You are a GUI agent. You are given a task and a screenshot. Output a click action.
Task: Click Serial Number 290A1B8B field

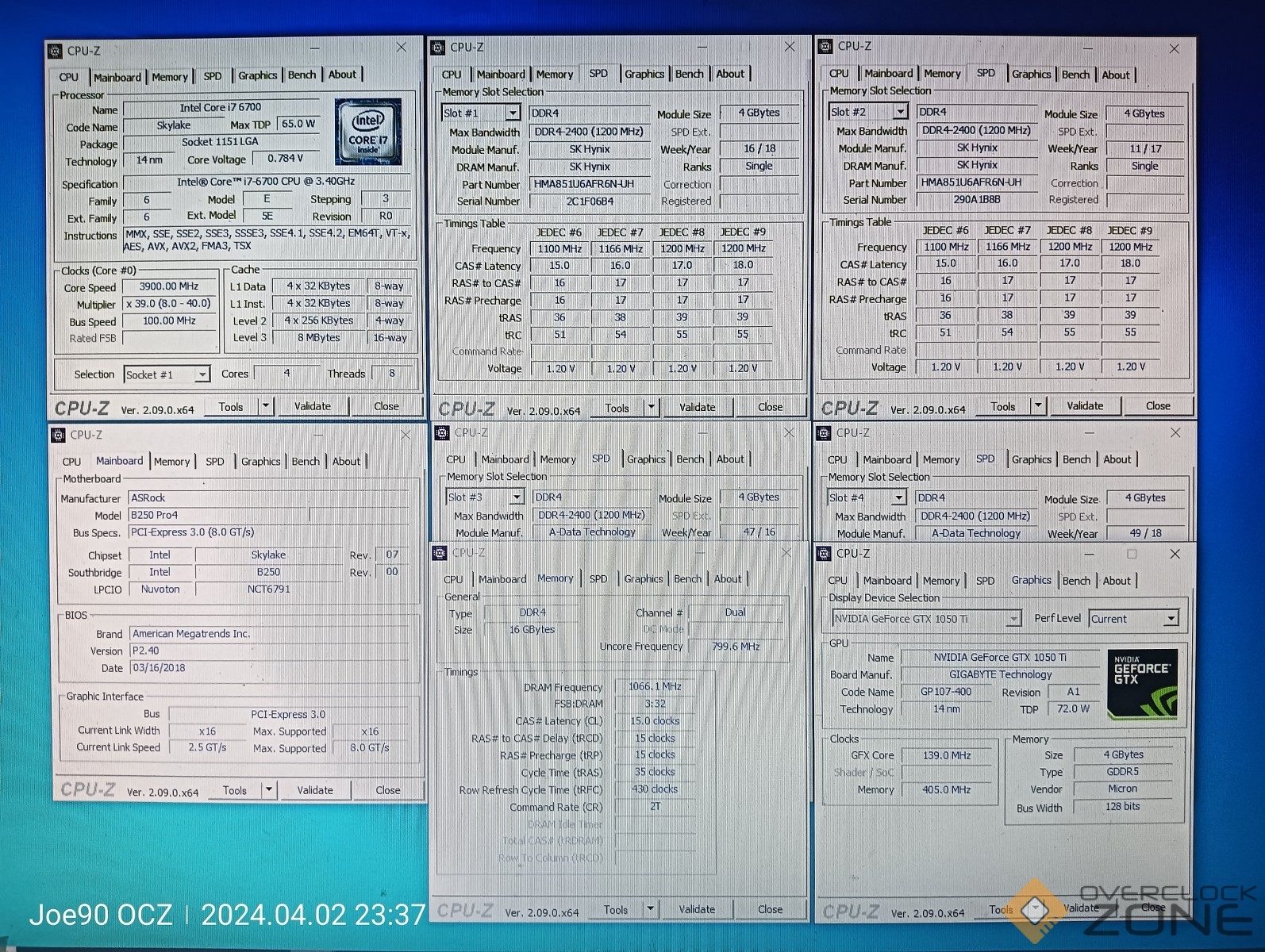[977, 200]
